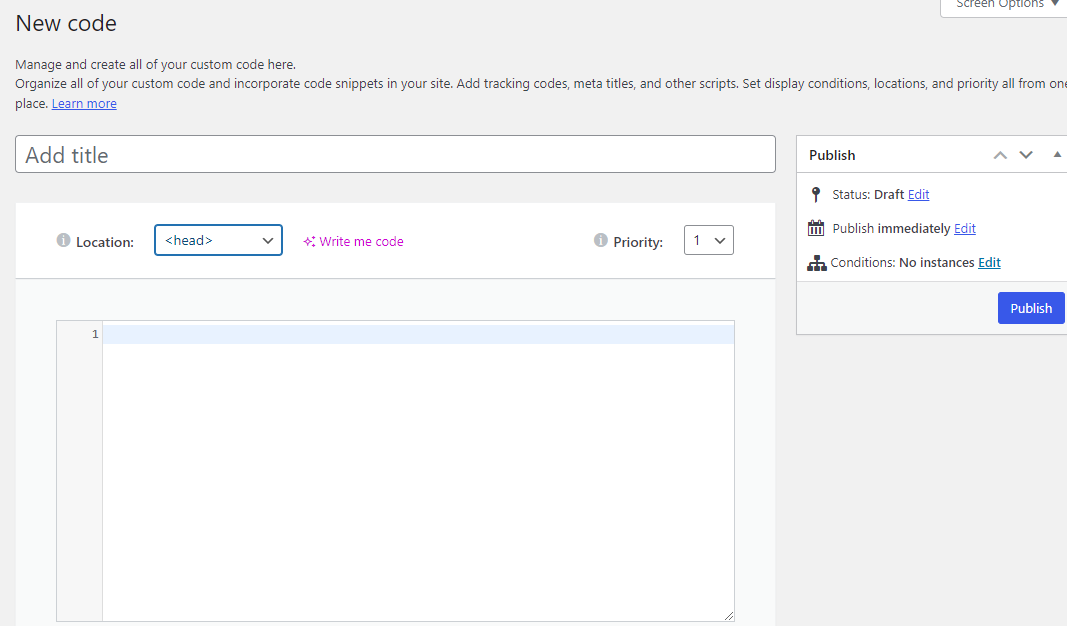Click the code editor resize handle
Screen dimensions: 1067x626
click(728, 615)
